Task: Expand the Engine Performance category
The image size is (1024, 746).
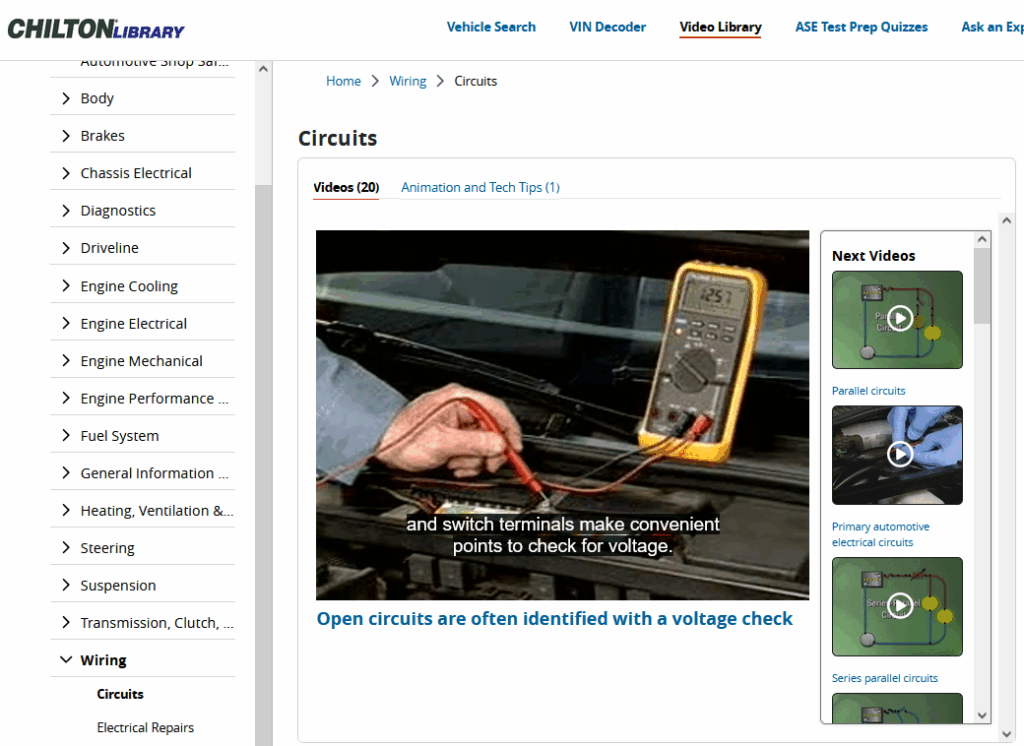Action: [66, 398]
